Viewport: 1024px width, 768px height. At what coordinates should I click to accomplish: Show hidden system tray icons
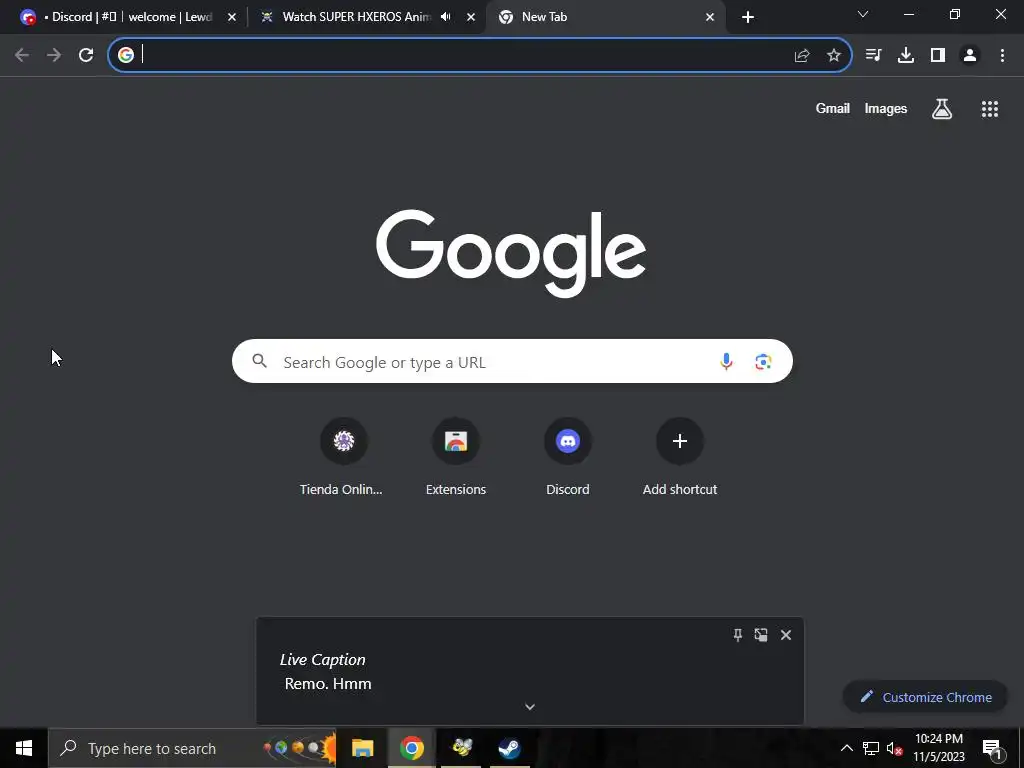coord(846,748)
